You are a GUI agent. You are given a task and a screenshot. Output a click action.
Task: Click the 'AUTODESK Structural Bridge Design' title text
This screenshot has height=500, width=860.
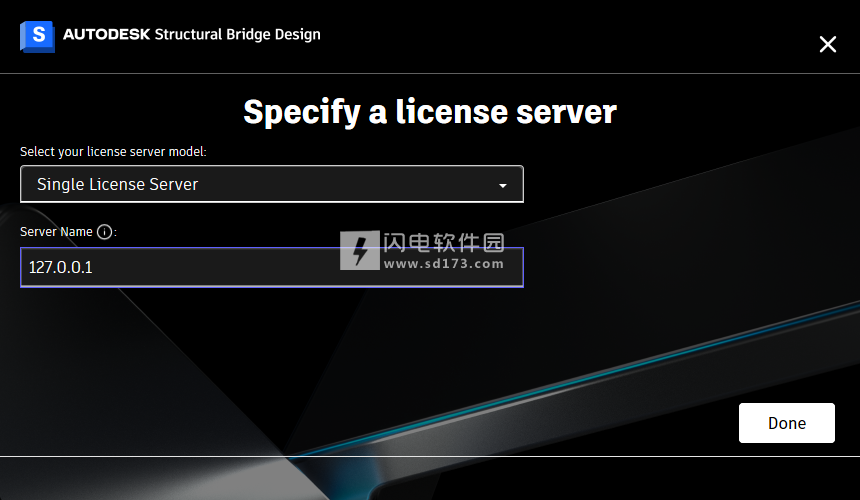click(191, 35)
